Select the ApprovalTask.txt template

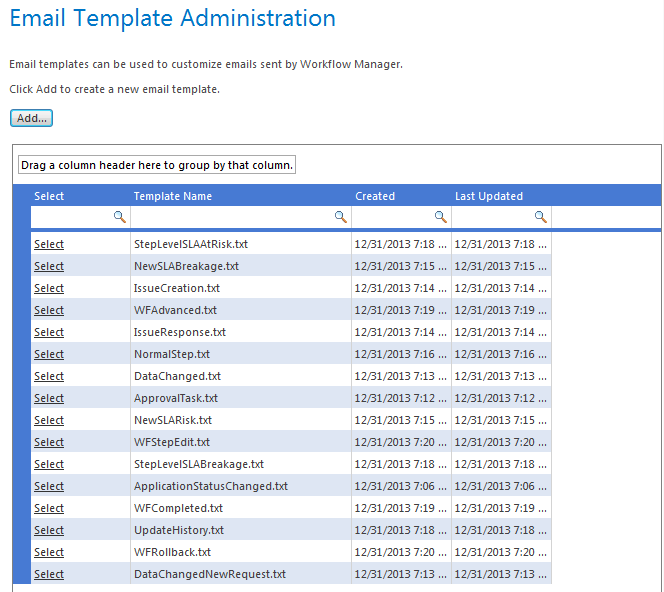[x=49, y=398]
